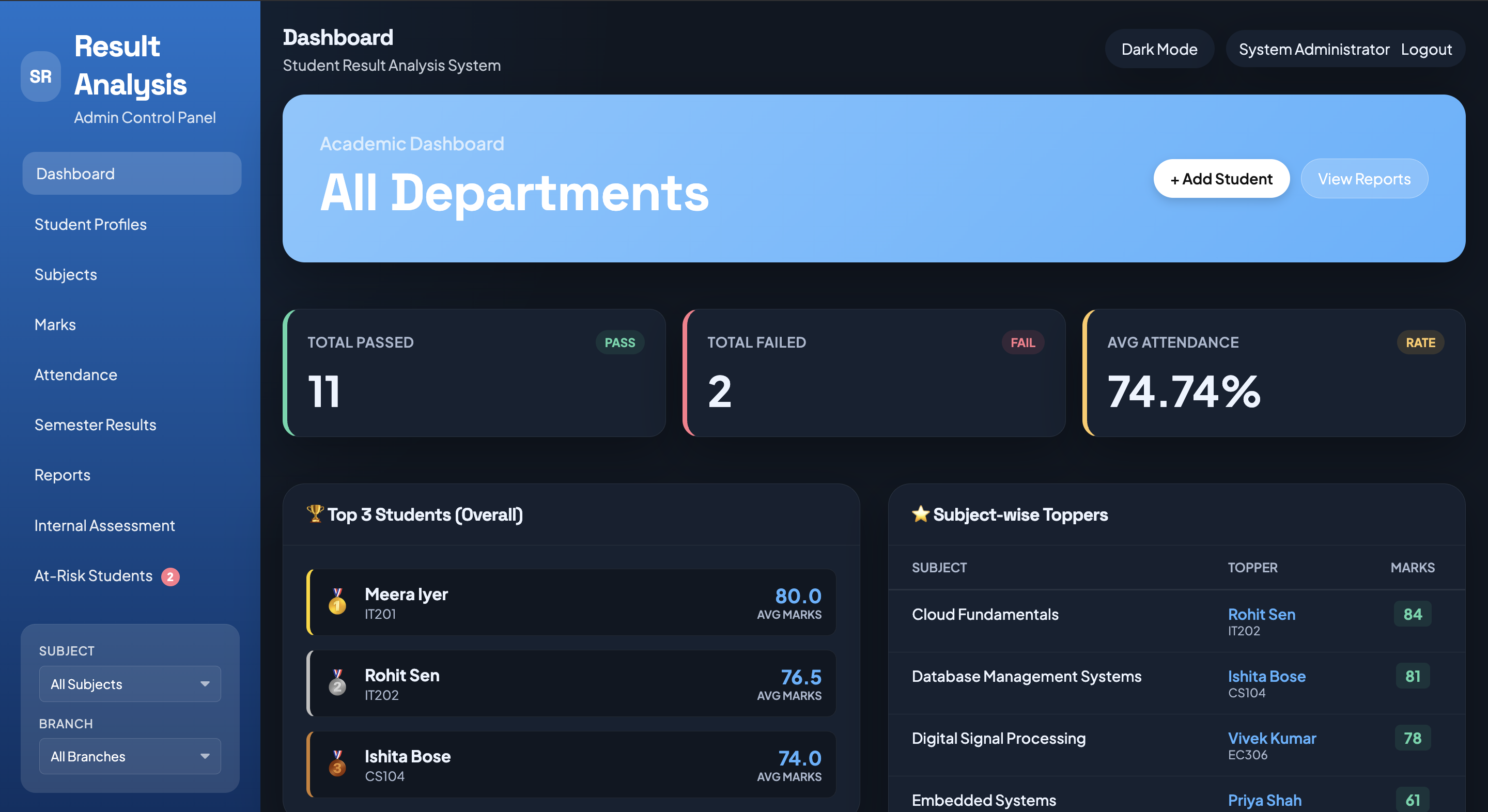Click the 84 marks badge
The height and width of the screenshot is (812, 1488).
coord(1413,614)
